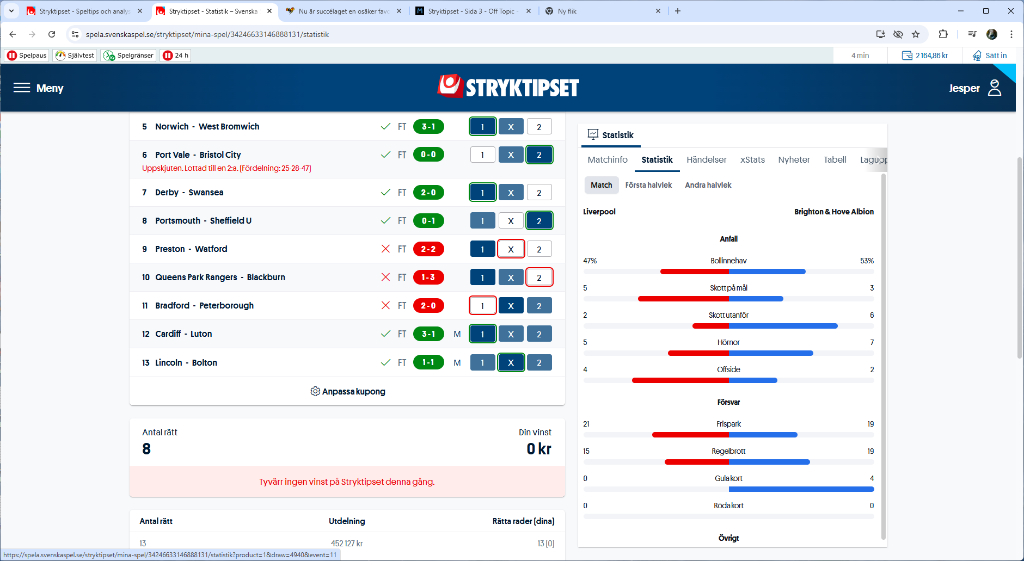1024x561 pixels.
Task: Open the xStats tab
Action: tap(752, 160)
